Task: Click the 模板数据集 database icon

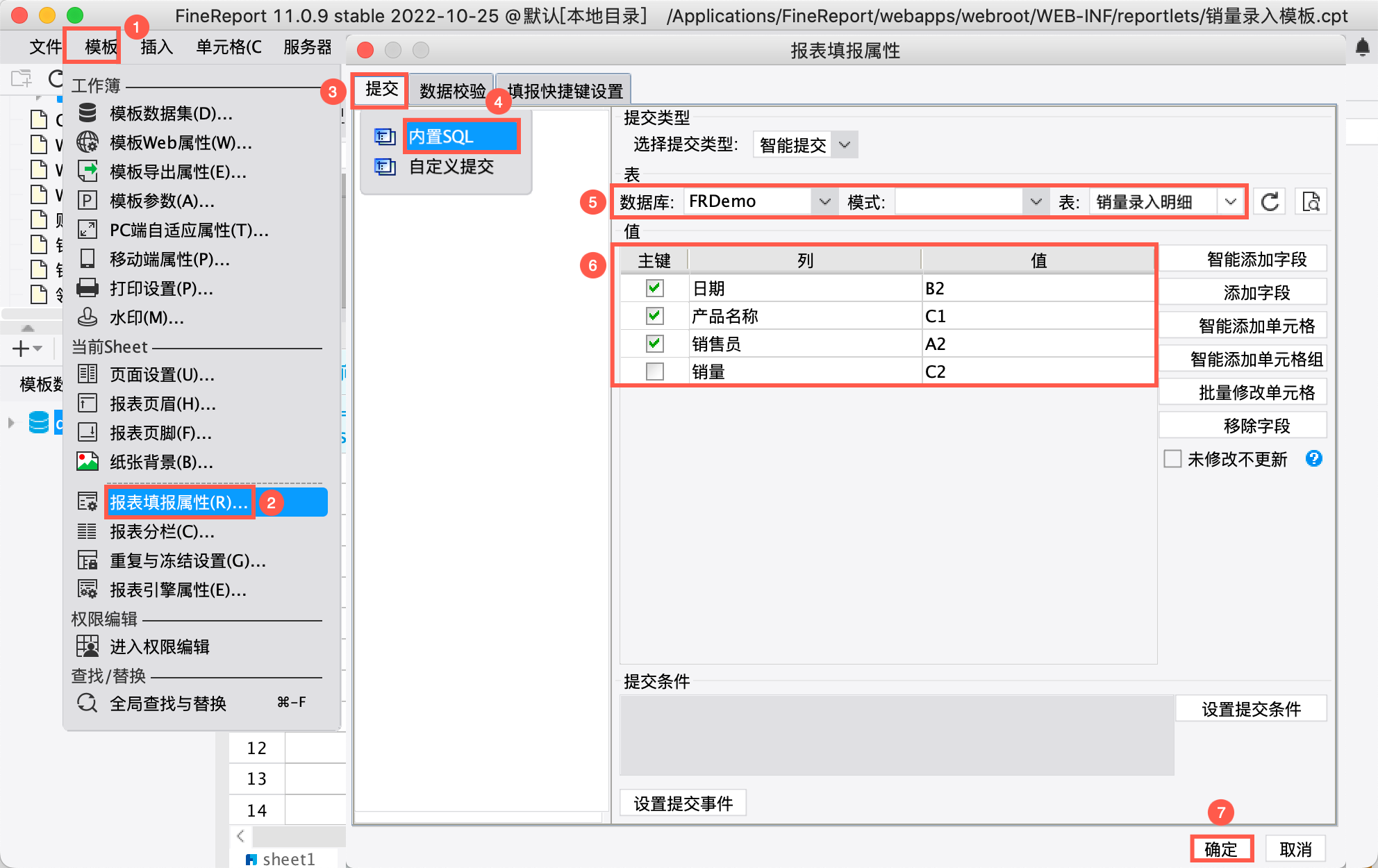Action: [88, 113]
